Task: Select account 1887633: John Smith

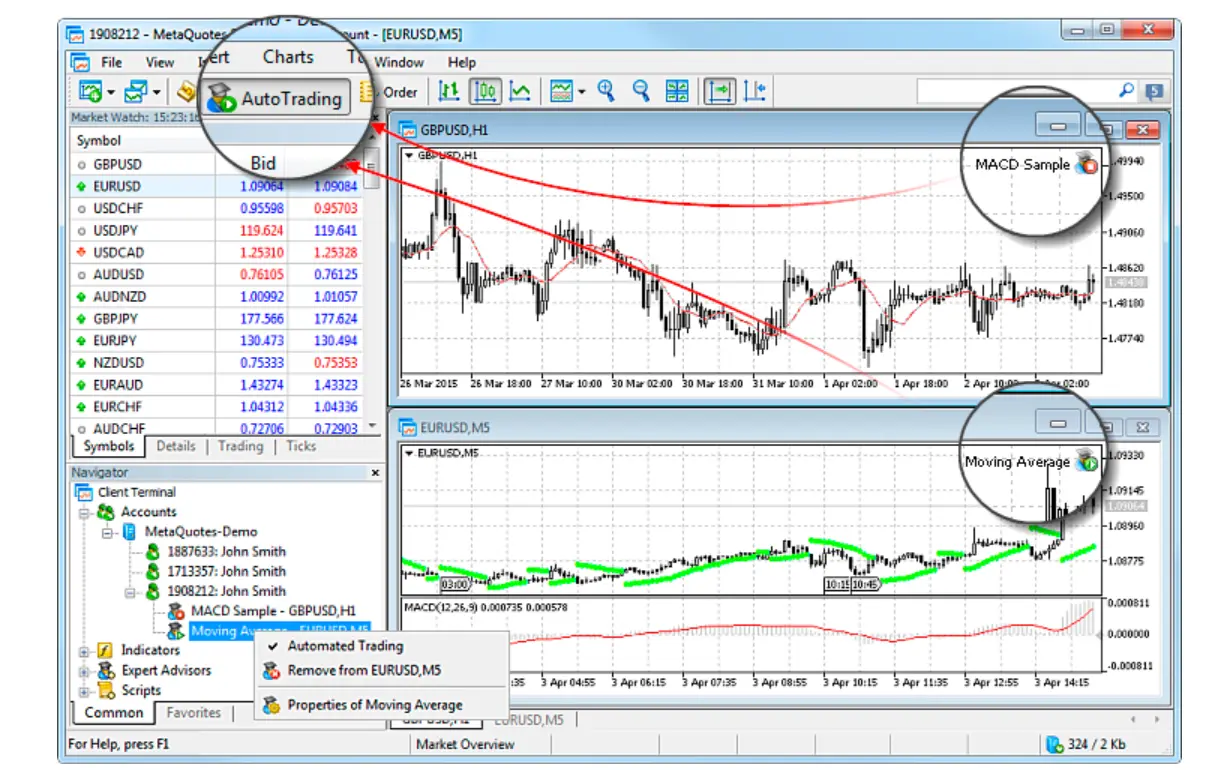Action: tap(226, 551)
